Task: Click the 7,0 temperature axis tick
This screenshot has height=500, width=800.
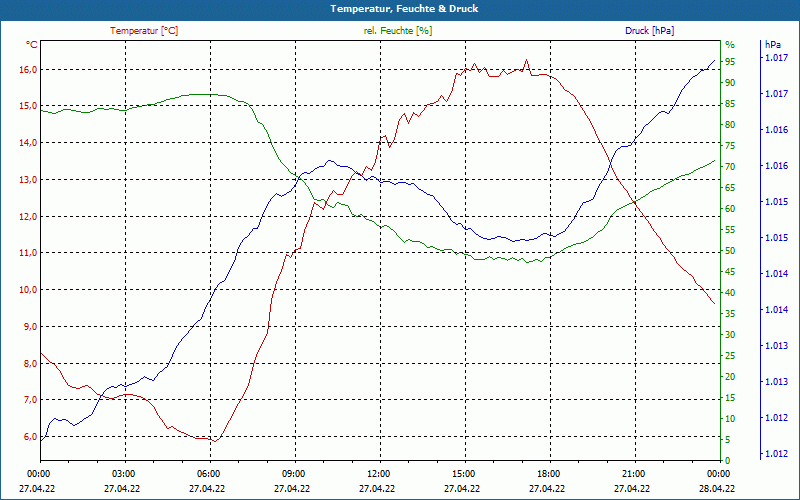Action: (31, 400)
